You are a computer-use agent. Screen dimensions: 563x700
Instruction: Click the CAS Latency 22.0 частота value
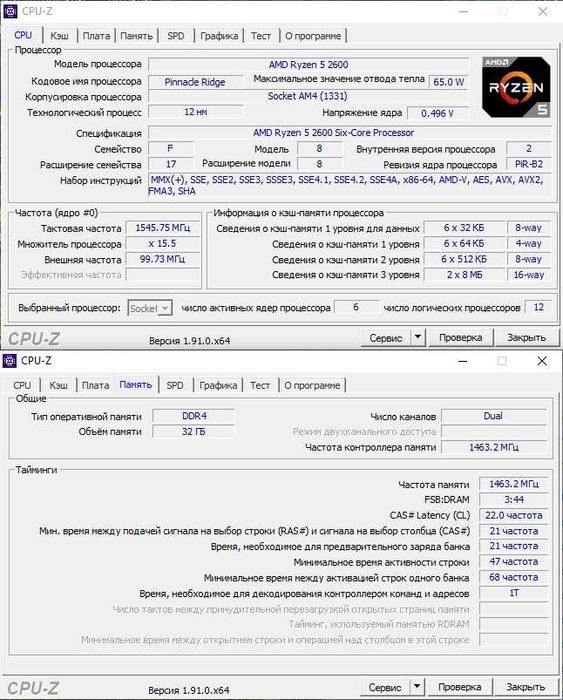513,515
